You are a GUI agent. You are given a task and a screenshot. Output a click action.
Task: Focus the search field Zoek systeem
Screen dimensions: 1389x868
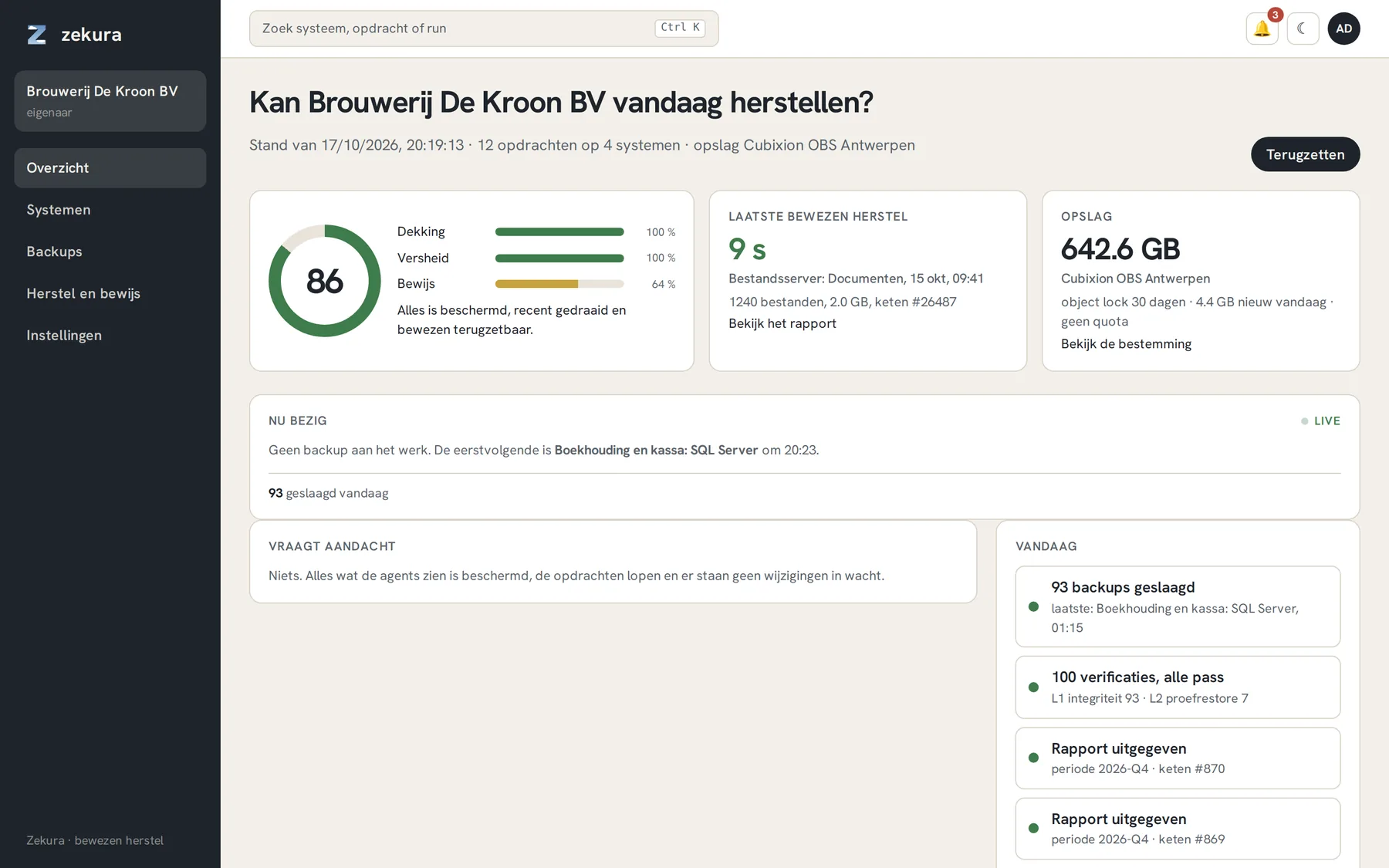click(x=484, y=29)
